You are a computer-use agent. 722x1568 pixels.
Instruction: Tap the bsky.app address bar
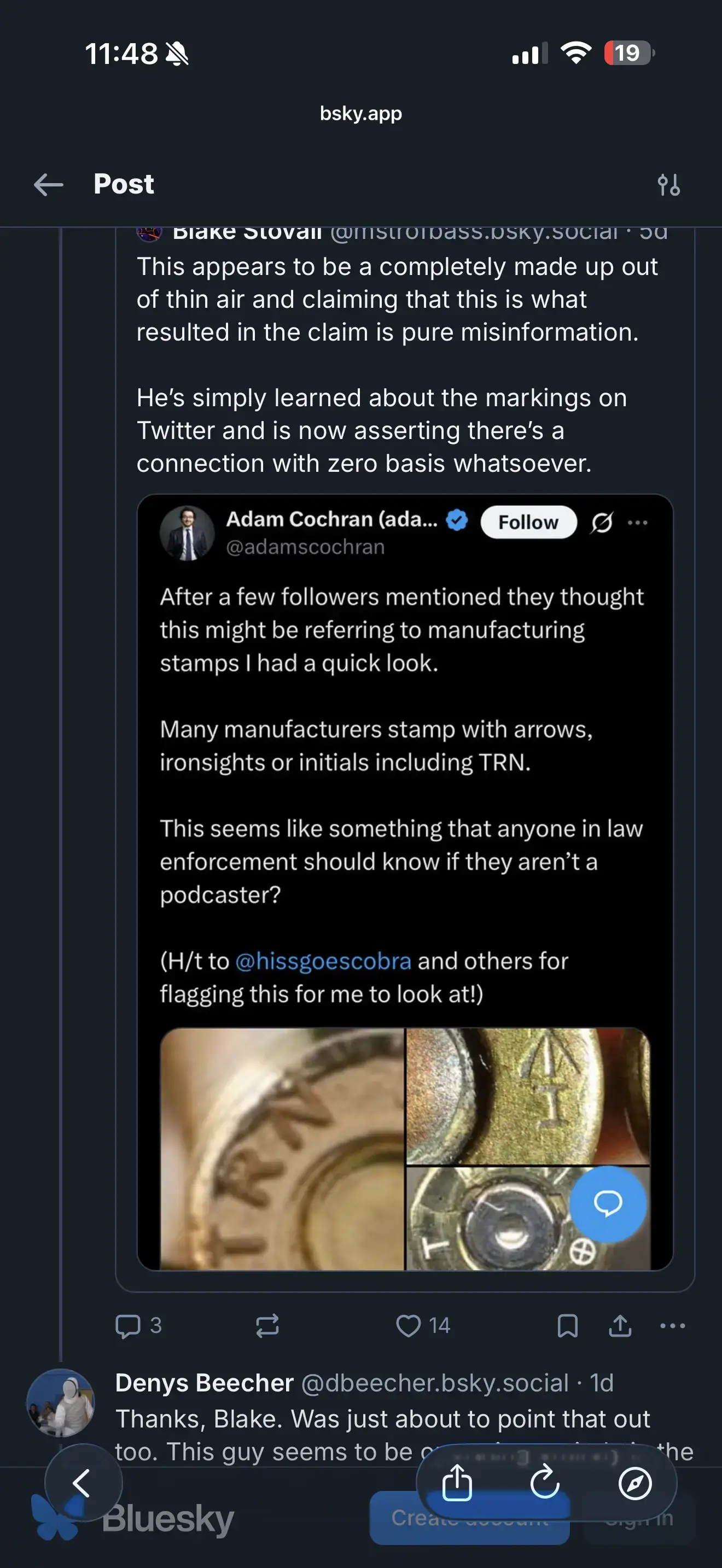click(x=361, y=113)
